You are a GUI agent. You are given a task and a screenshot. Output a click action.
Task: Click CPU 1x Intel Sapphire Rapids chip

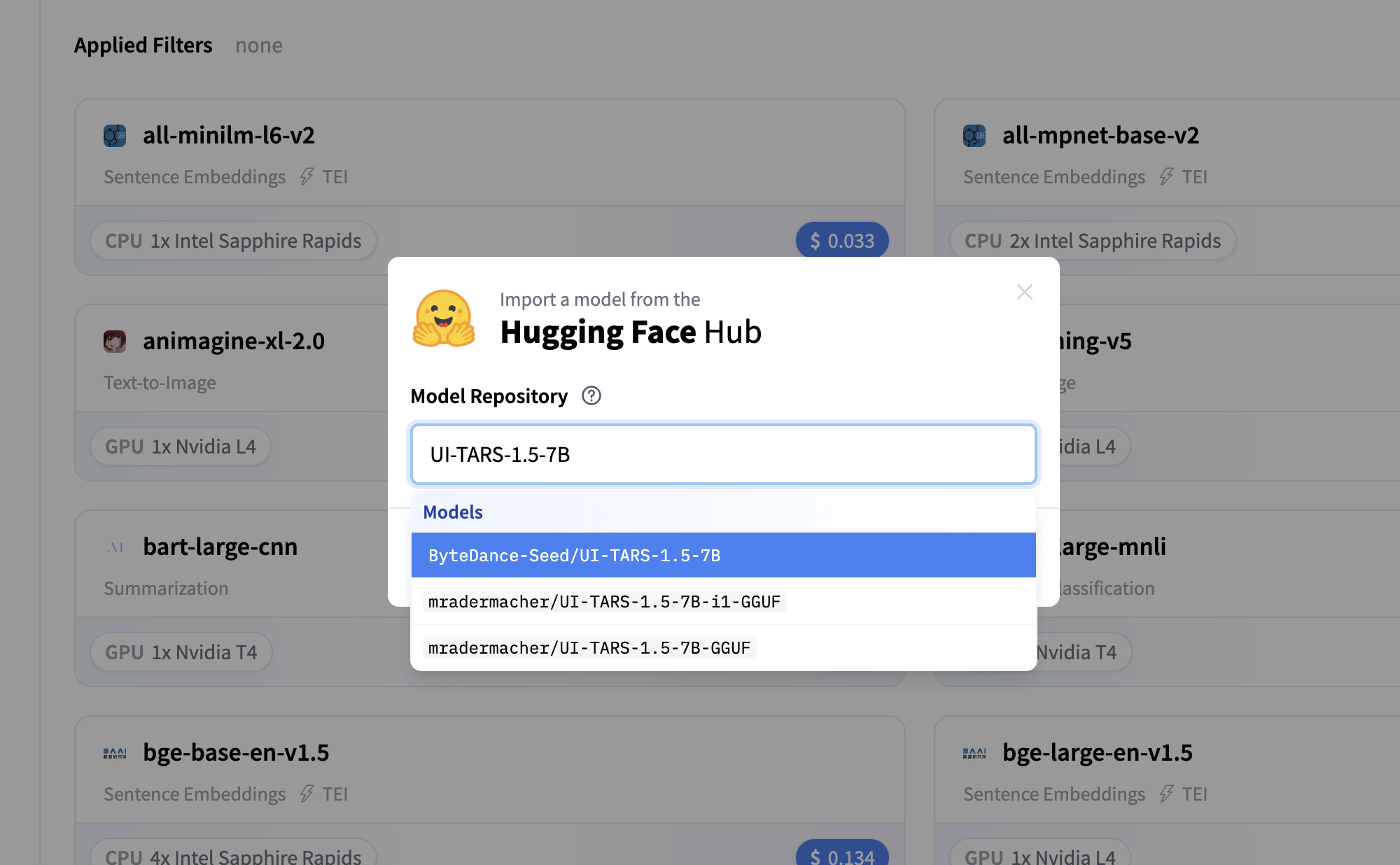[233, 241]
